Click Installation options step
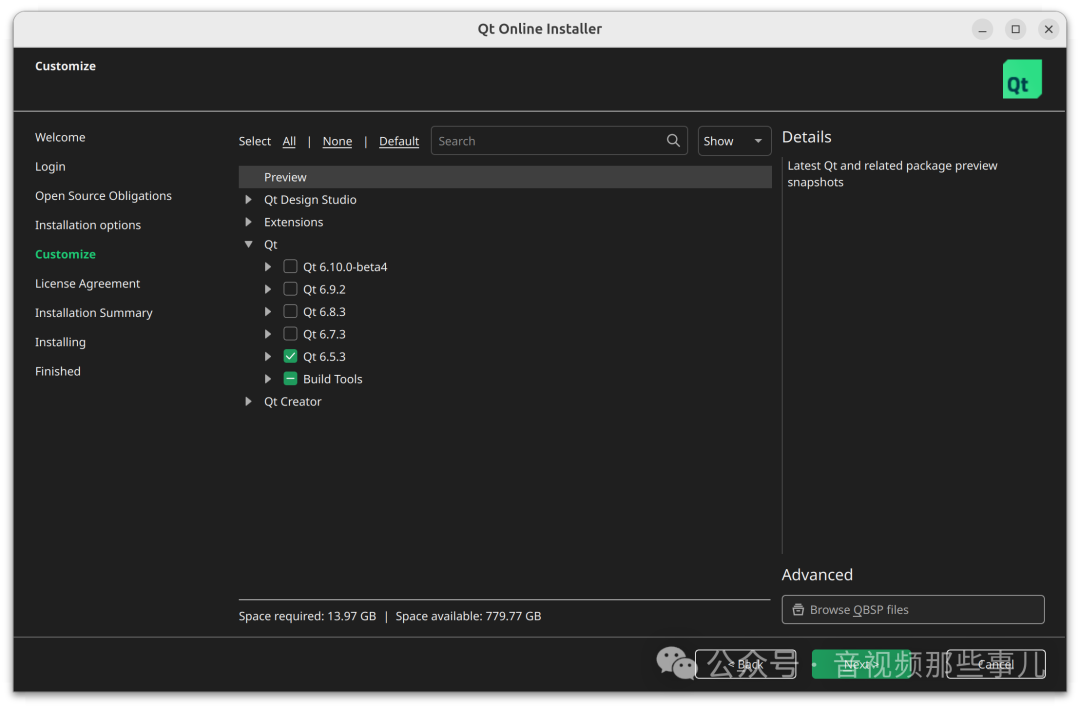The width and height of the screenshot is (1080, 708). [88, 225]
